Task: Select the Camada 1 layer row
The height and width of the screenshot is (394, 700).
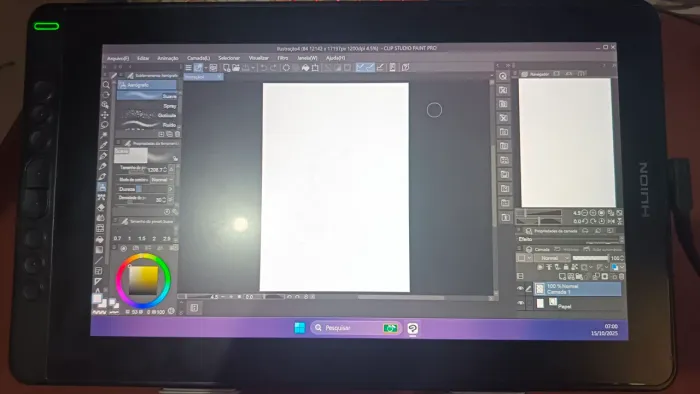Action: coord(578,289)
